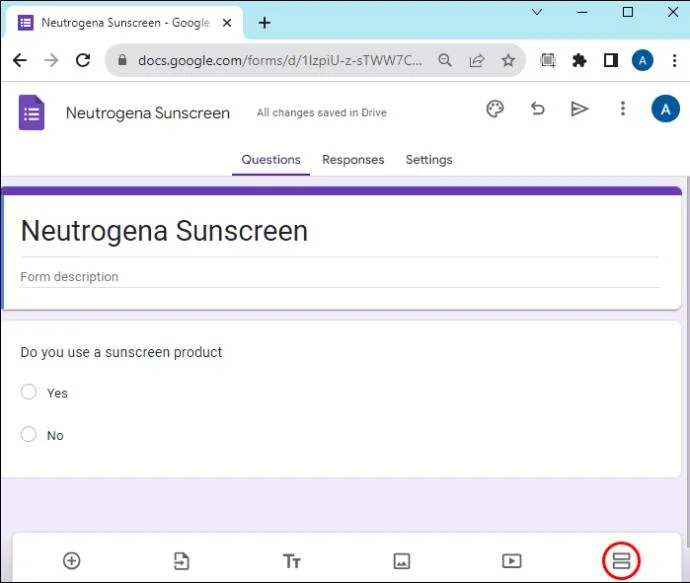Open the zoom magnifier in address bar
The width and height of the screenshot is (690, 583).
point(445,60)
